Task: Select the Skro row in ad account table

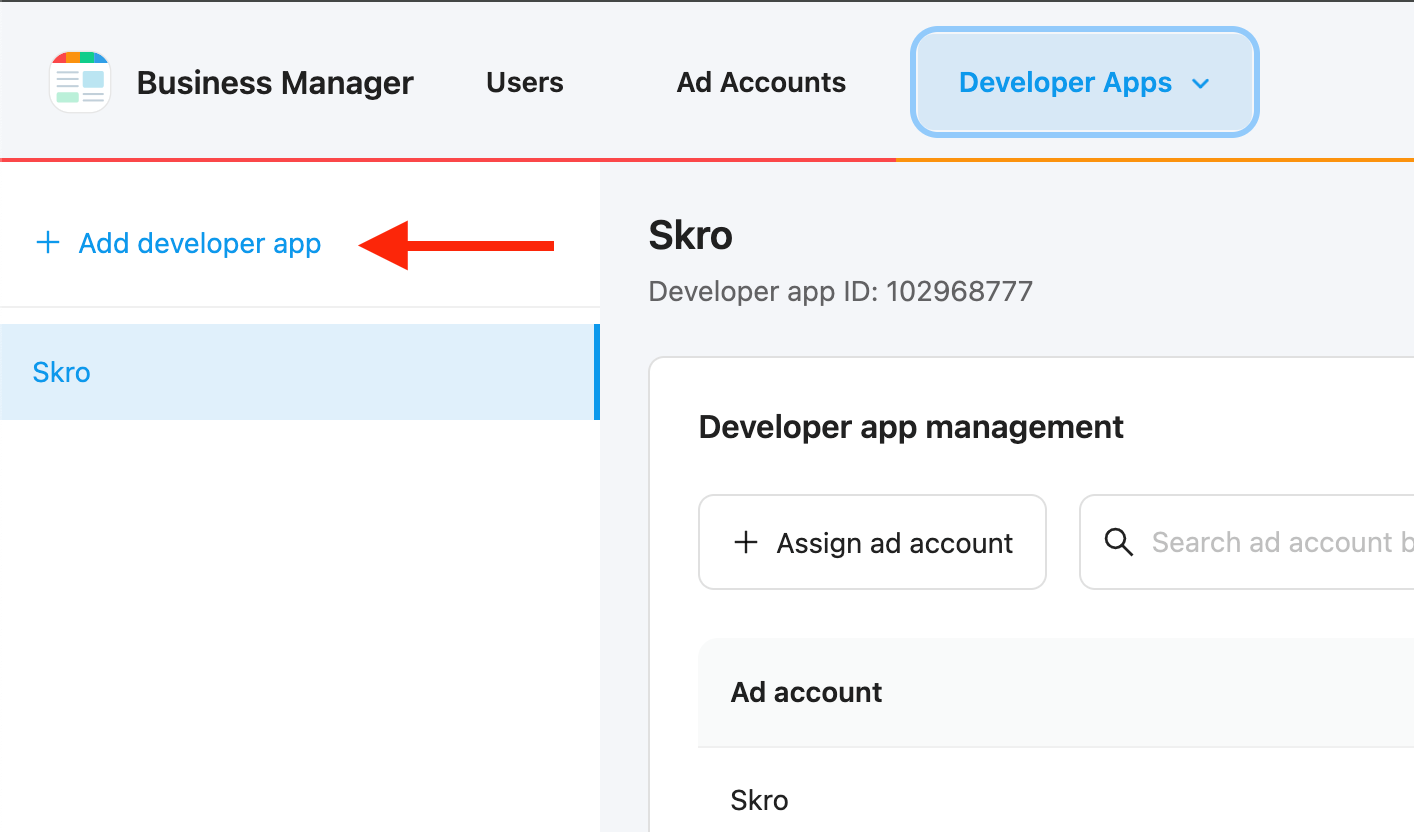Action: point(1056,800)
